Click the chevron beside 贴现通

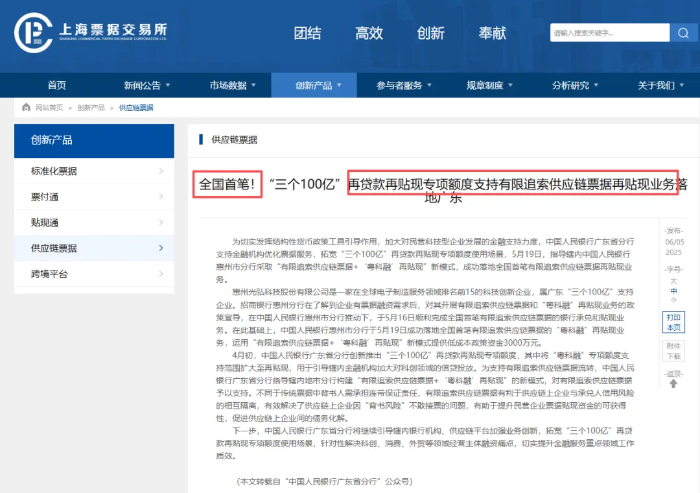click(161, 222)
